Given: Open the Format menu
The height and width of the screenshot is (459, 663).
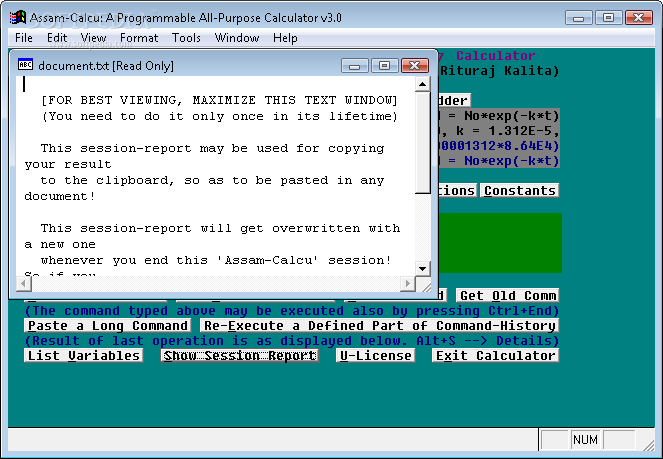Looking at the screenshot, I should (x=139, y=38).
